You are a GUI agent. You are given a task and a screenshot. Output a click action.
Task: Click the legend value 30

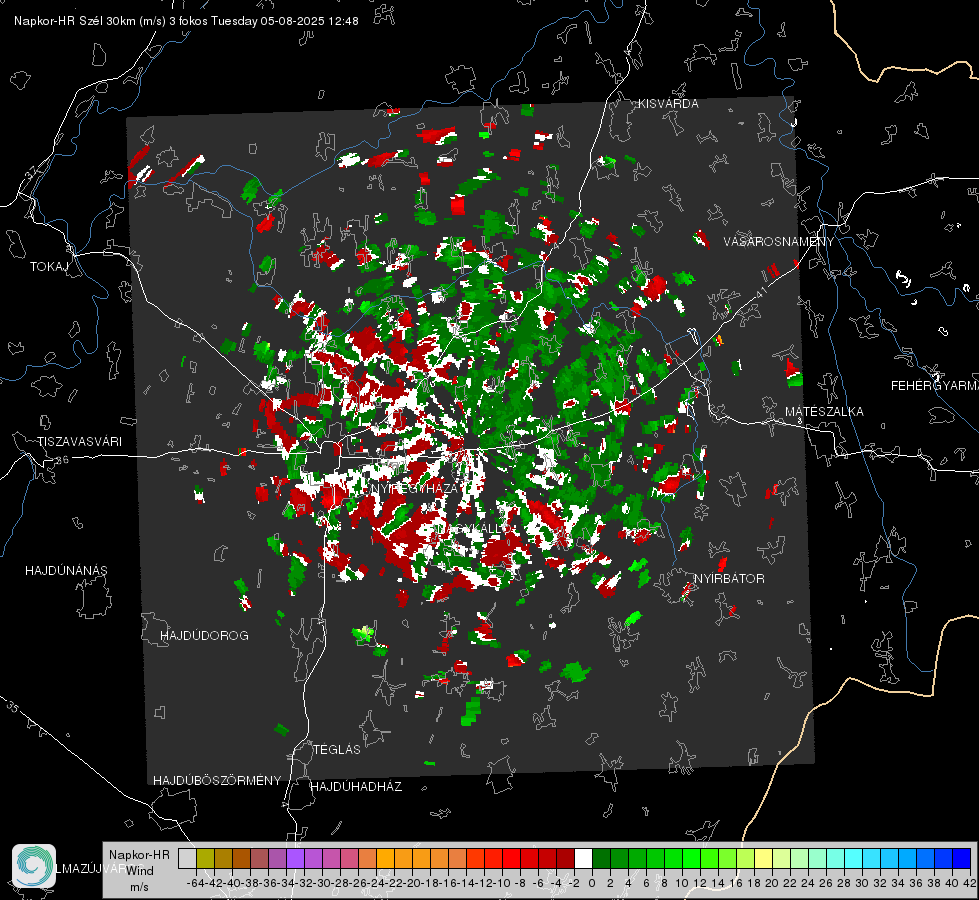[x=862, y=883]
